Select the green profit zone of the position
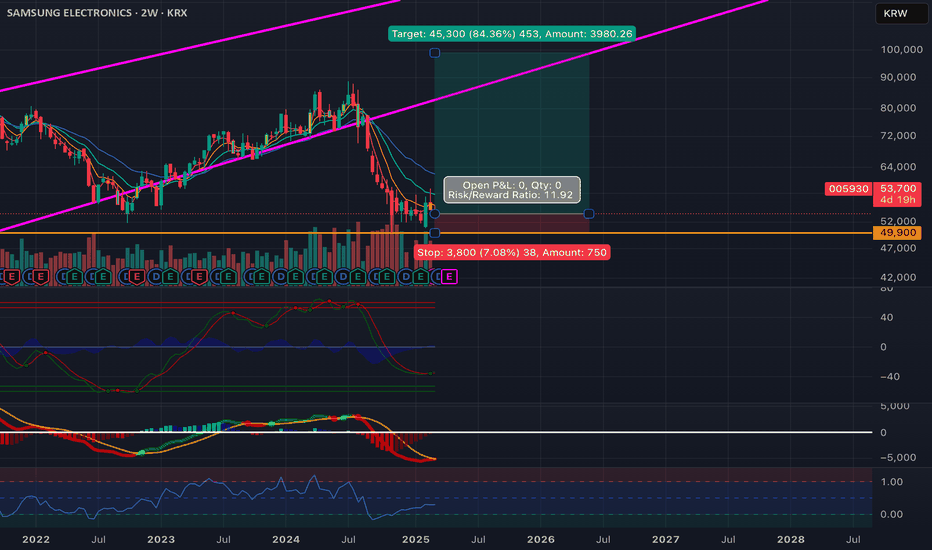 point(512,133)
